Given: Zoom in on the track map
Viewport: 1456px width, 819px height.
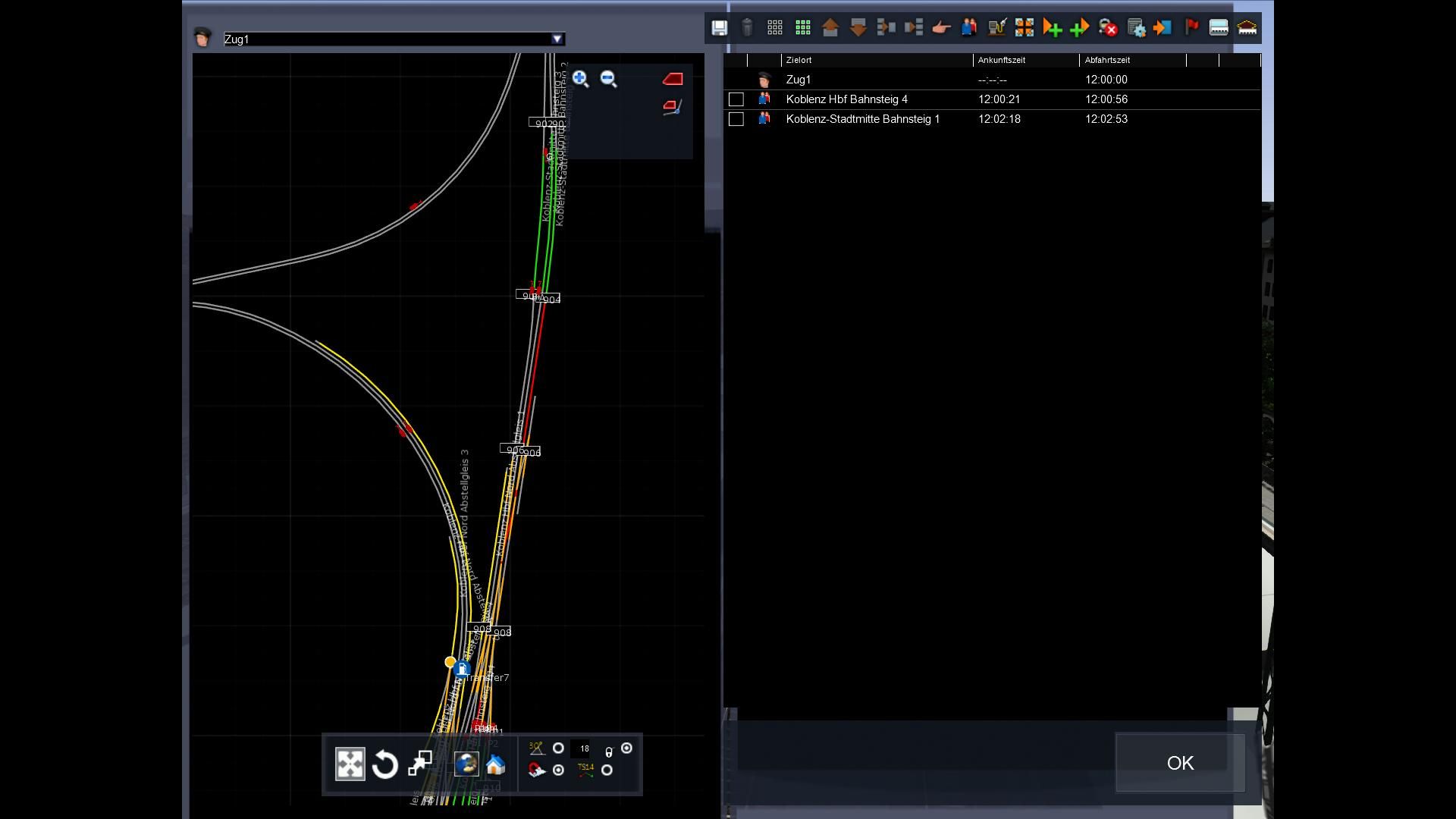Looking at the screenshot, I should (x=581, y=79).
